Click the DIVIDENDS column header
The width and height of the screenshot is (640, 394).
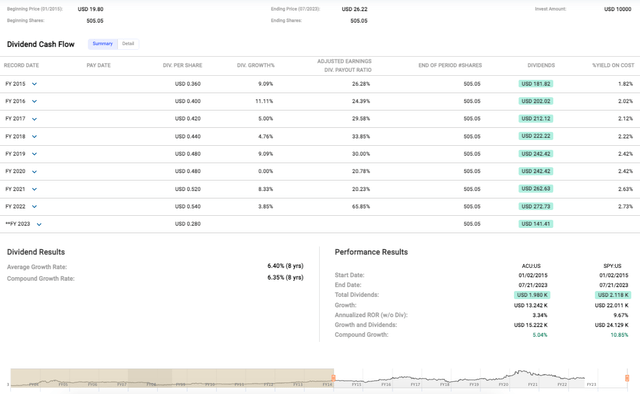click(541, 65)
